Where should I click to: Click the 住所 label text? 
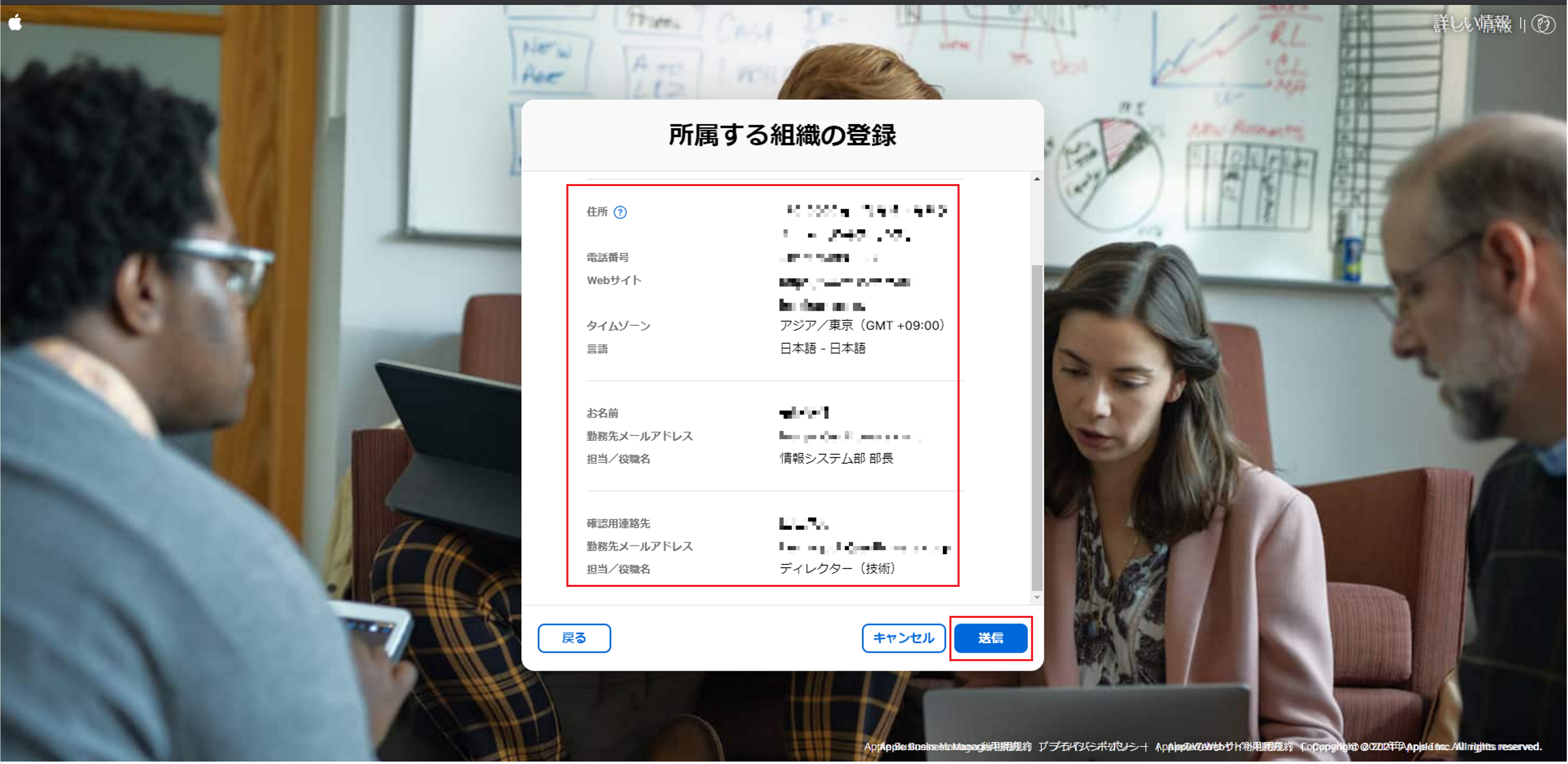[597, 212]
